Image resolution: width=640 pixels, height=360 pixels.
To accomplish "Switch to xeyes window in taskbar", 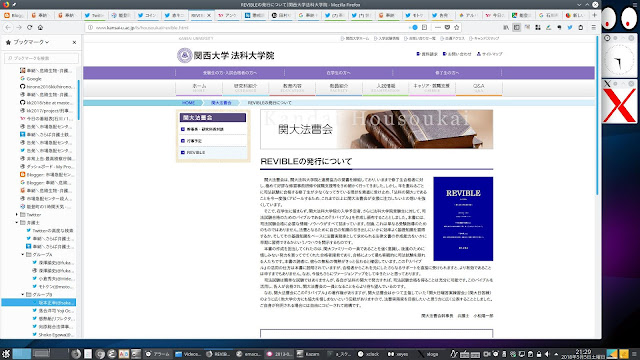I will 399,354.
